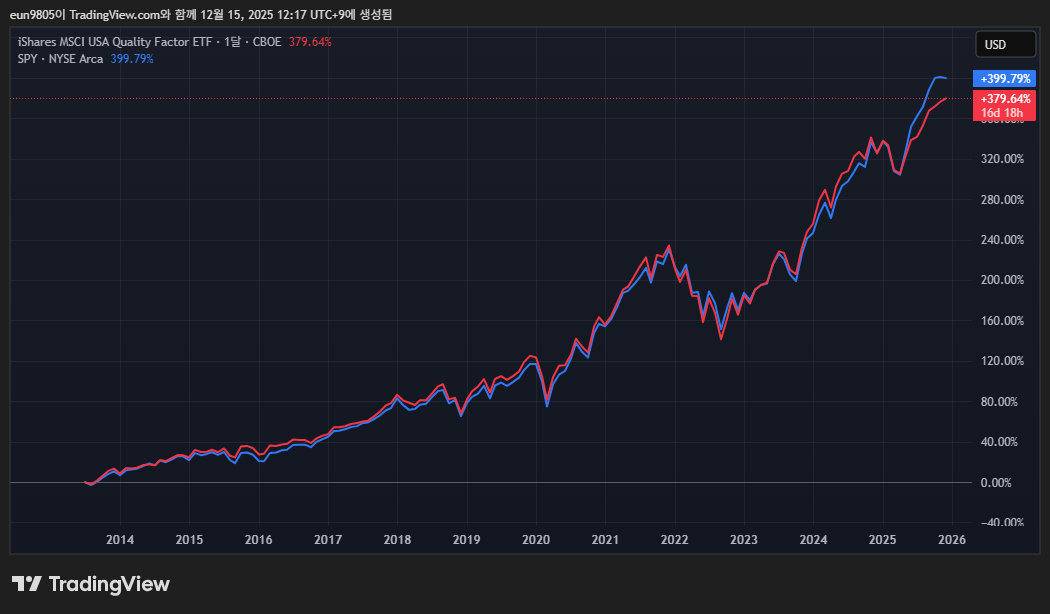Select the SPY NYSE Arca legend
The height and width of the screenshot is (614, 1050).
(x=60, y=59)
